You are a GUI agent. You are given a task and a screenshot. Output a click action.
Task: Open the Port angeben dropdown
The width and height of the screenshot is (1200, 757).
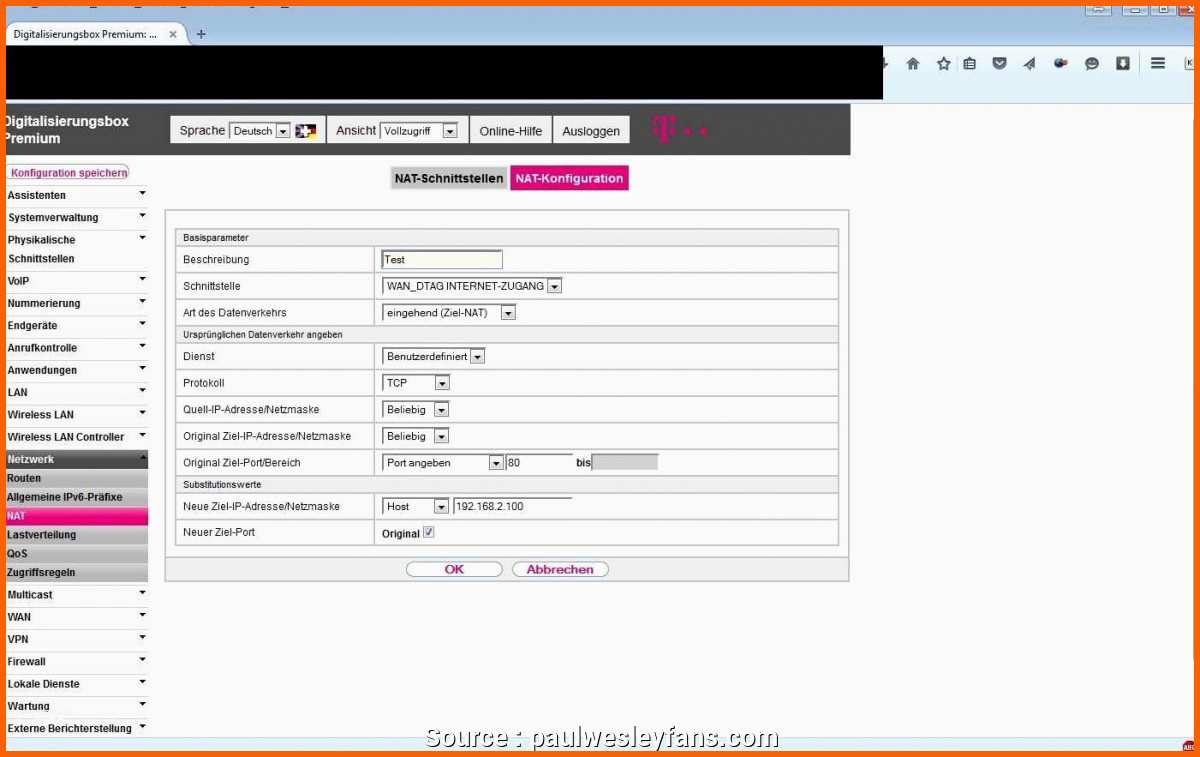click(x=443, y=463)
